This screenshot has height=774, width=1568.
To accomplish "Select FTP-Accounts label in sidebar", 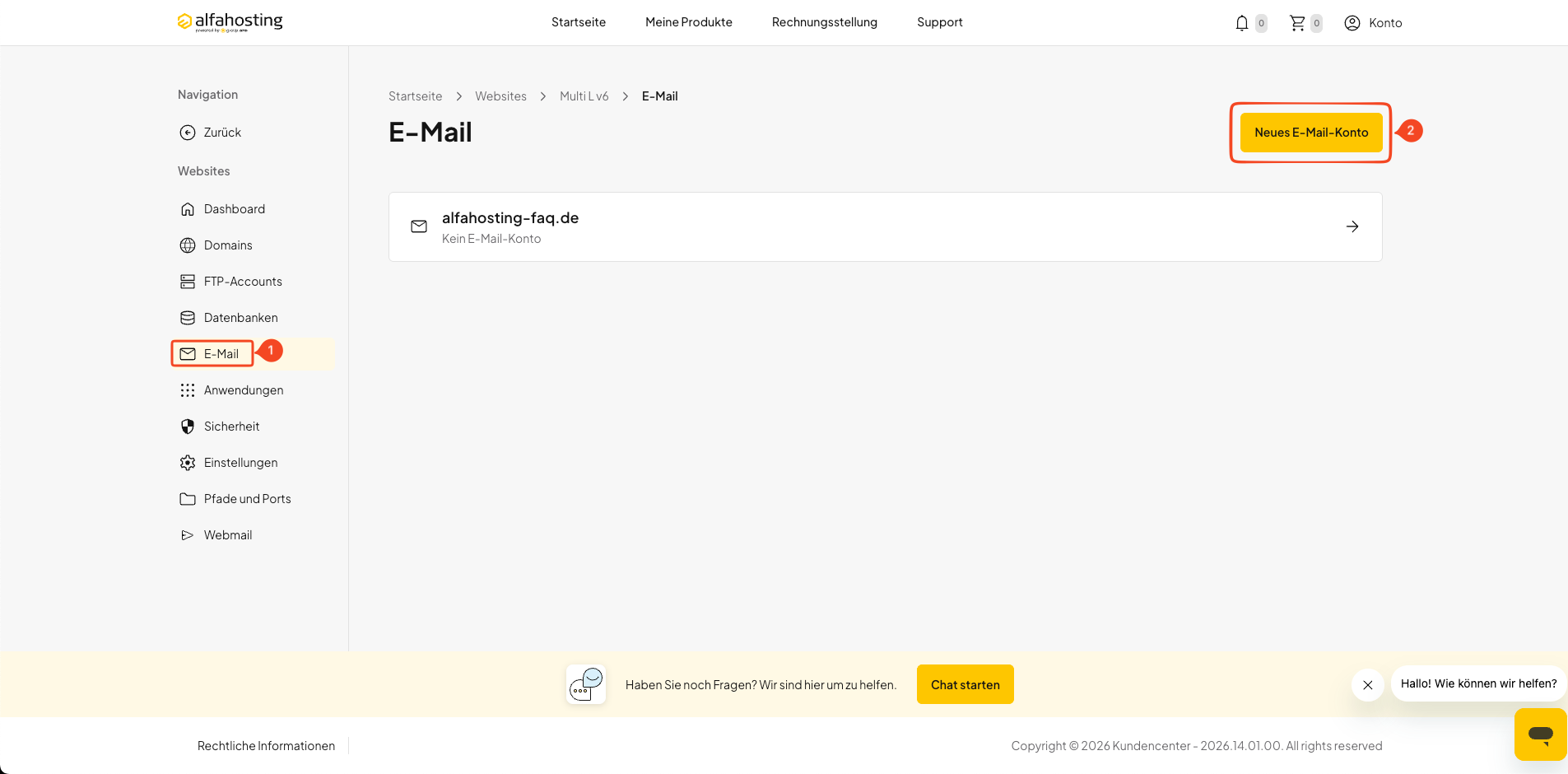I will [243, 282].
